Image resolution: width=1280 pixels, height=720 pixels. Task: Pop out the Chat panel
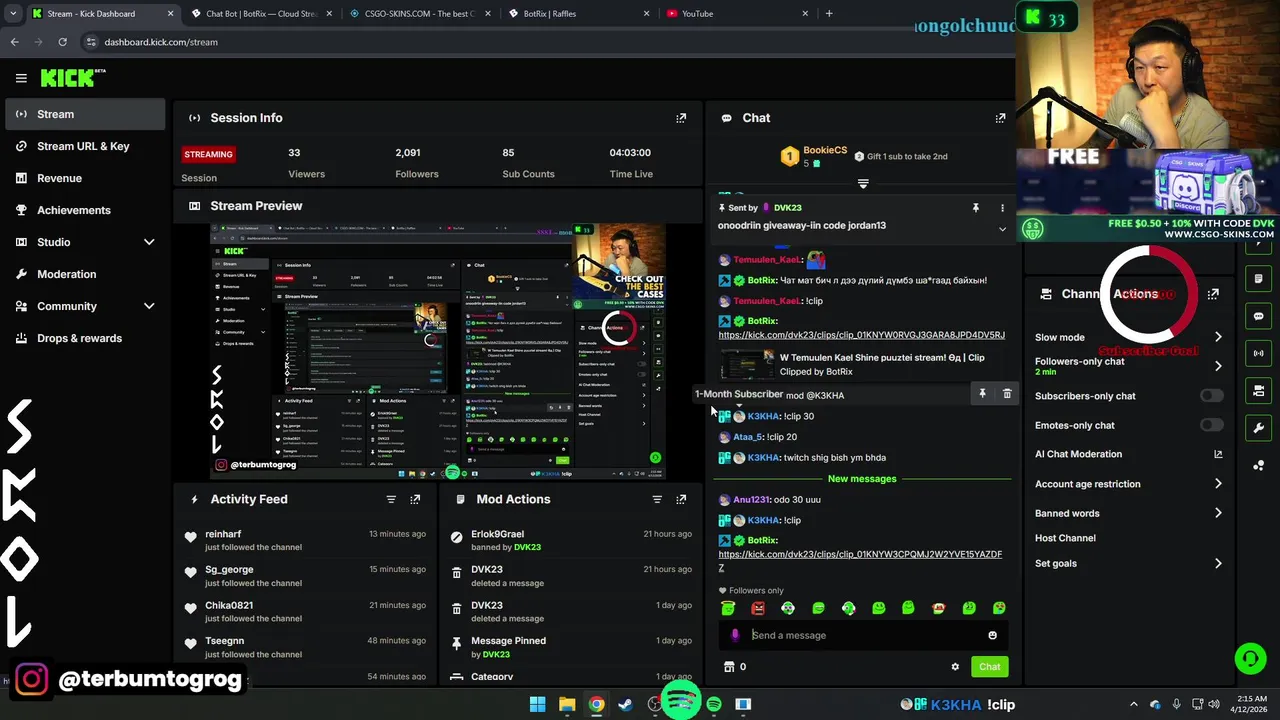pyautogui.click(x=1000, y=118)
